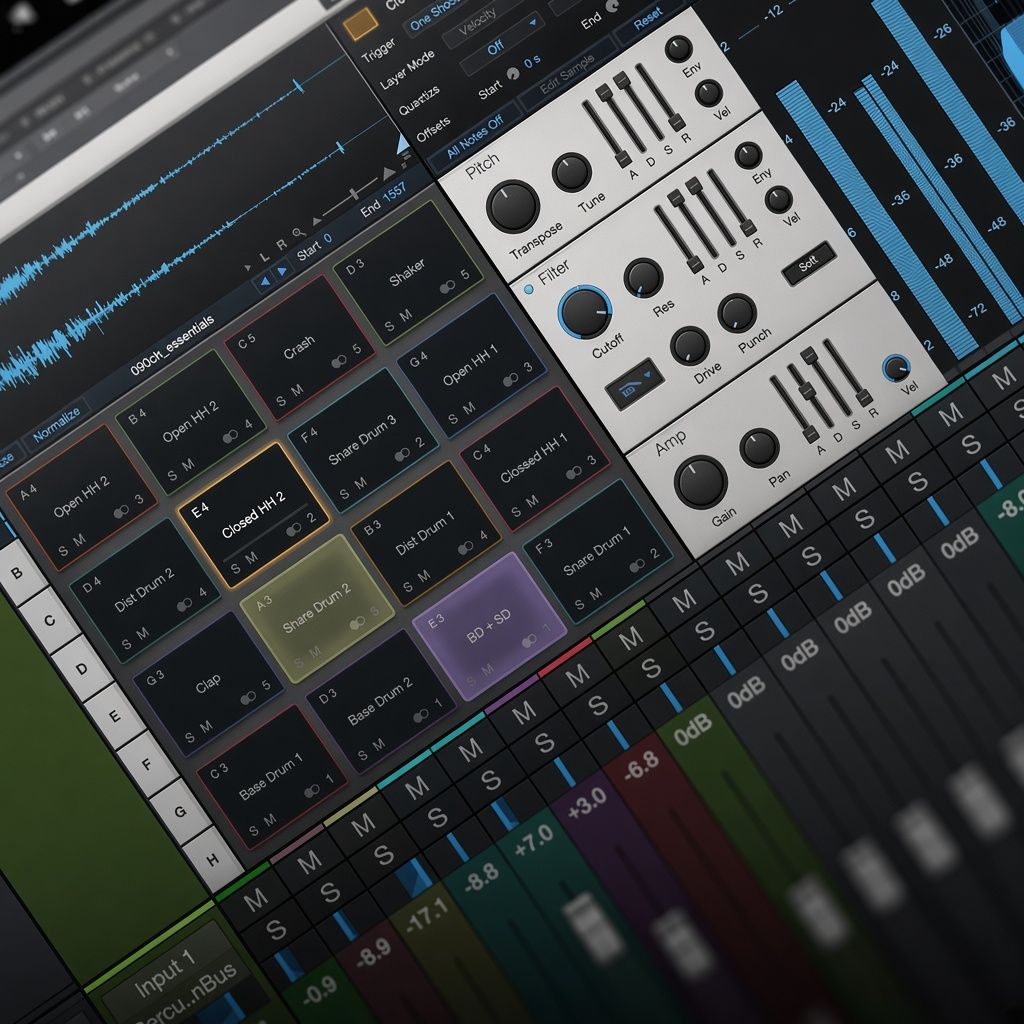The image size is (1024, 1024).
Task: Switch to pad bank B
Action: pos(18,573)
